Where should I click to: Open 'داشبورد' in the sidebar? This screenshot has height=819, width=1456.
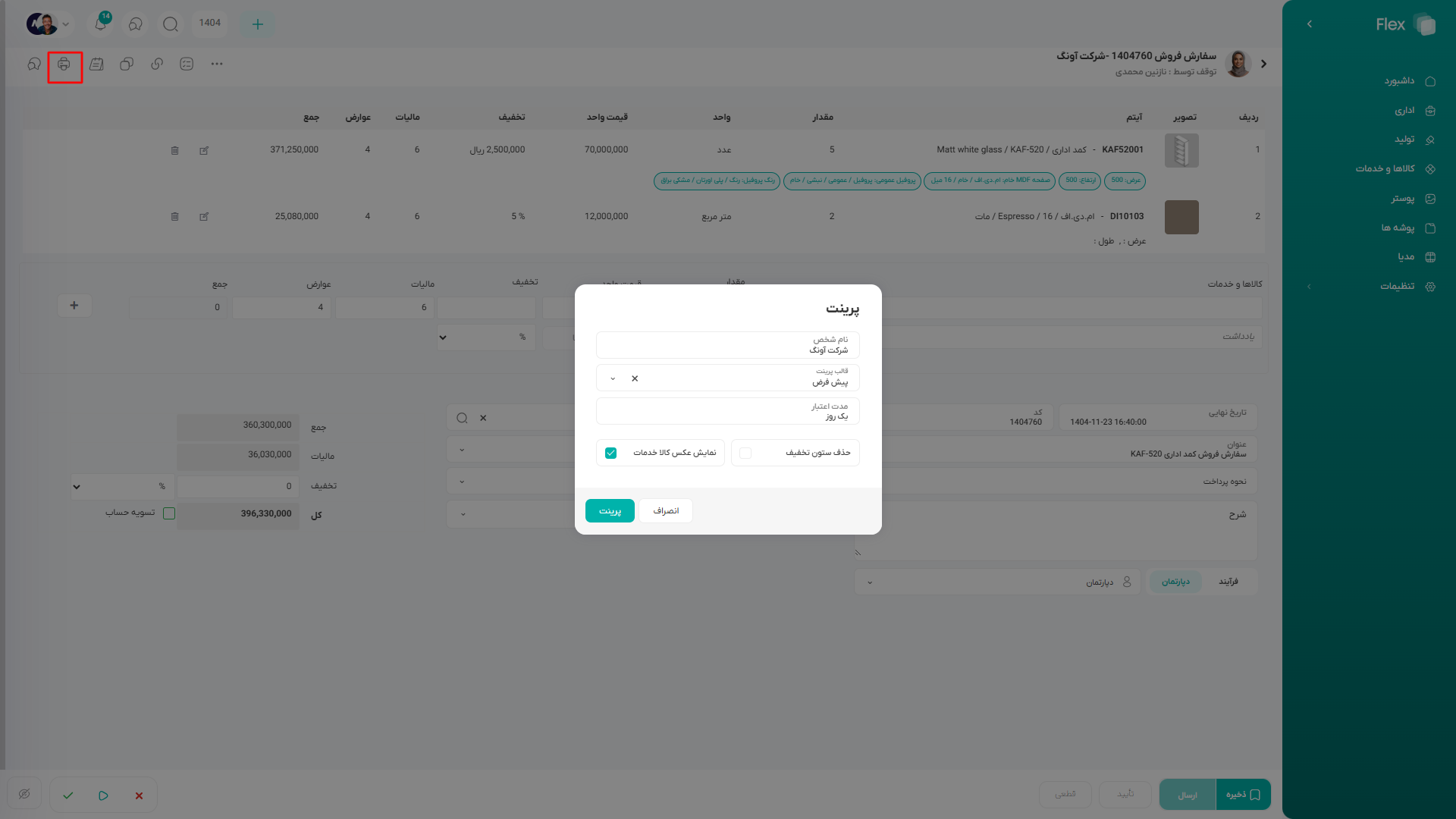pos(1399,81)
